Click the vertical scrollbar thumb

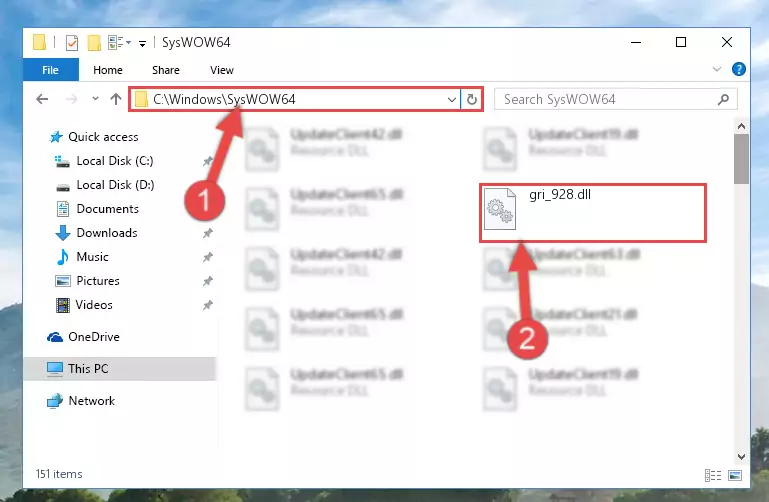[x=741, y=159]
